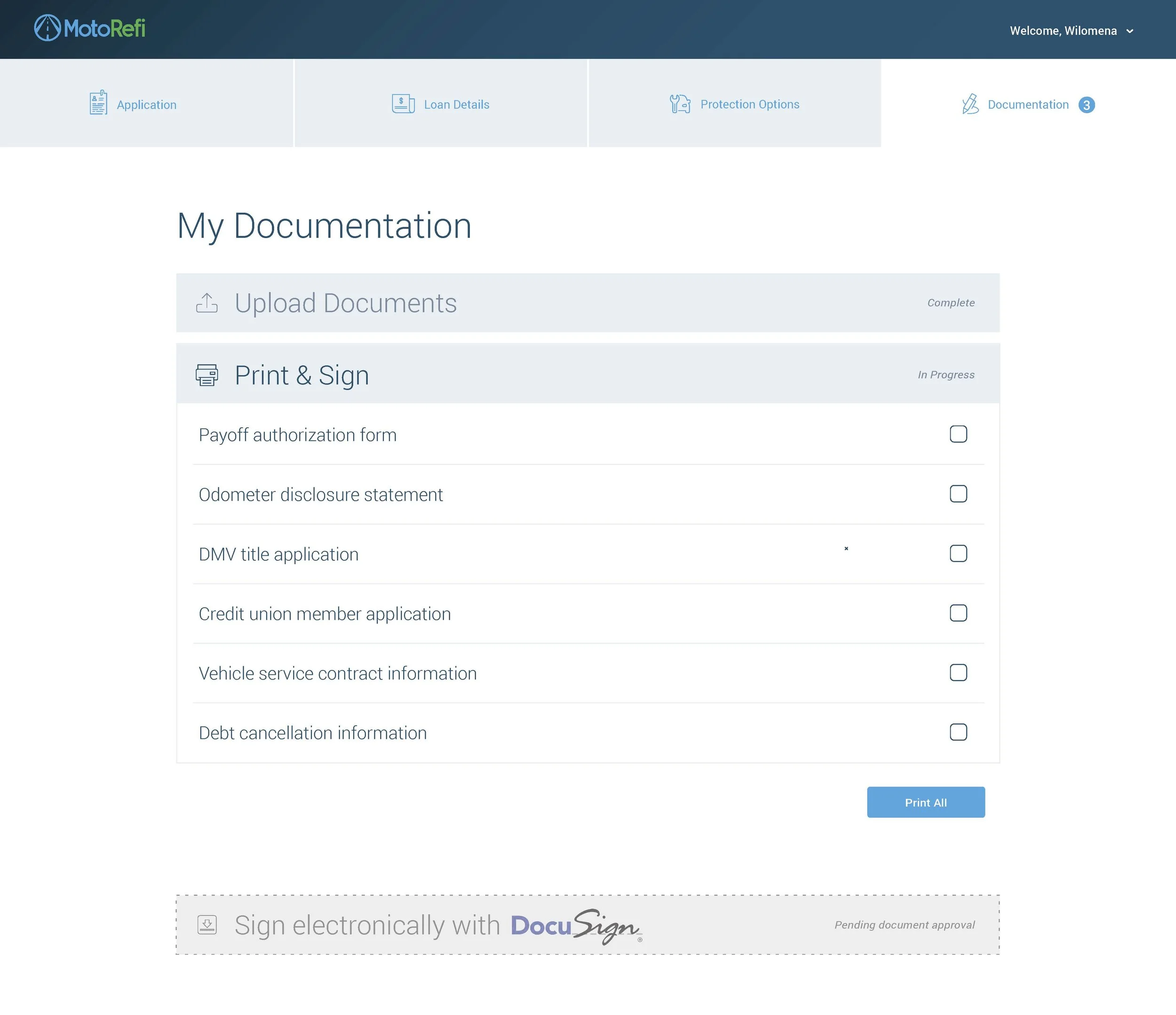This screenshot has width=1176, height=1015.
Task: Select the Documentation pen icon
Action: tap(970, 104)
